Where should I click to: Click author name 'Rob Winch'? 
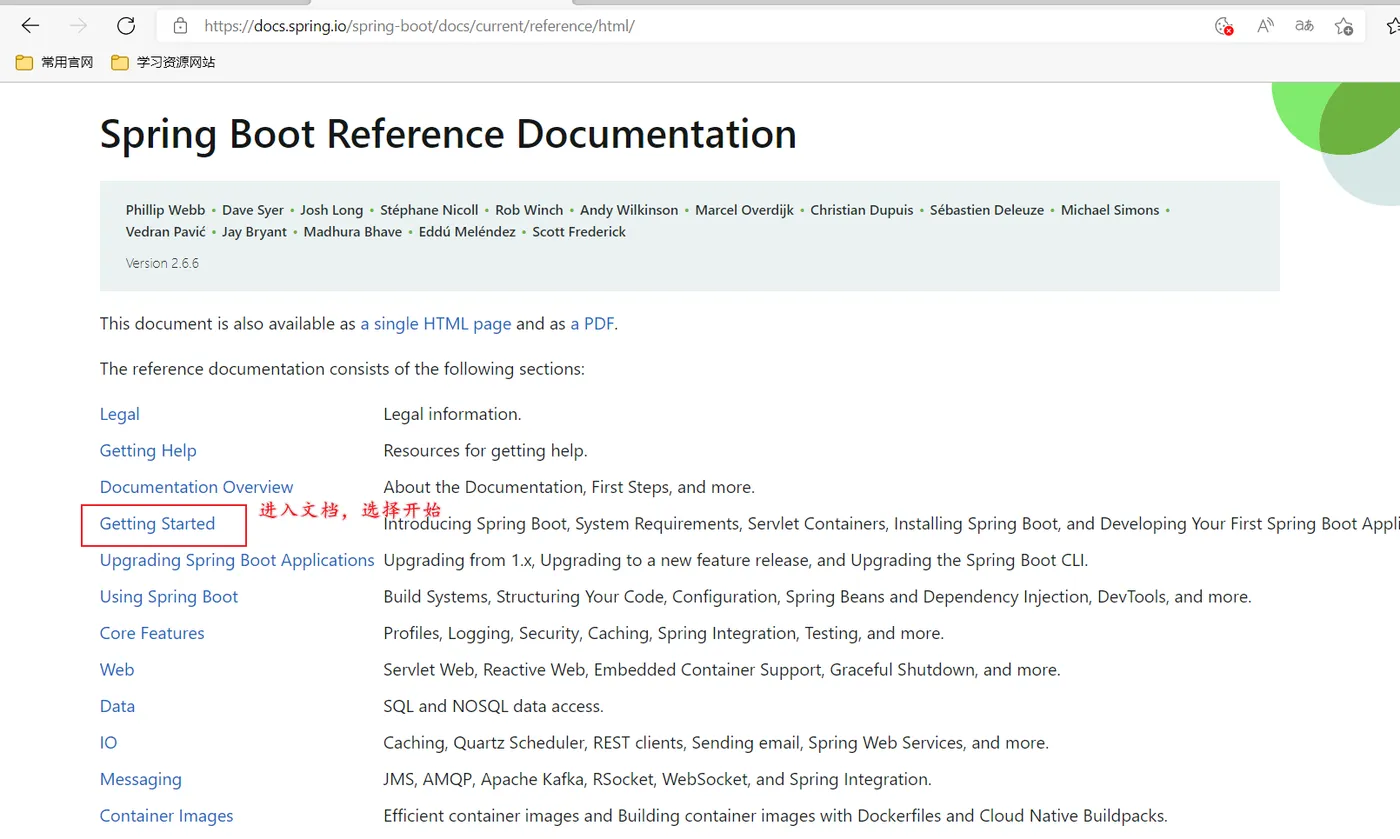529,210
